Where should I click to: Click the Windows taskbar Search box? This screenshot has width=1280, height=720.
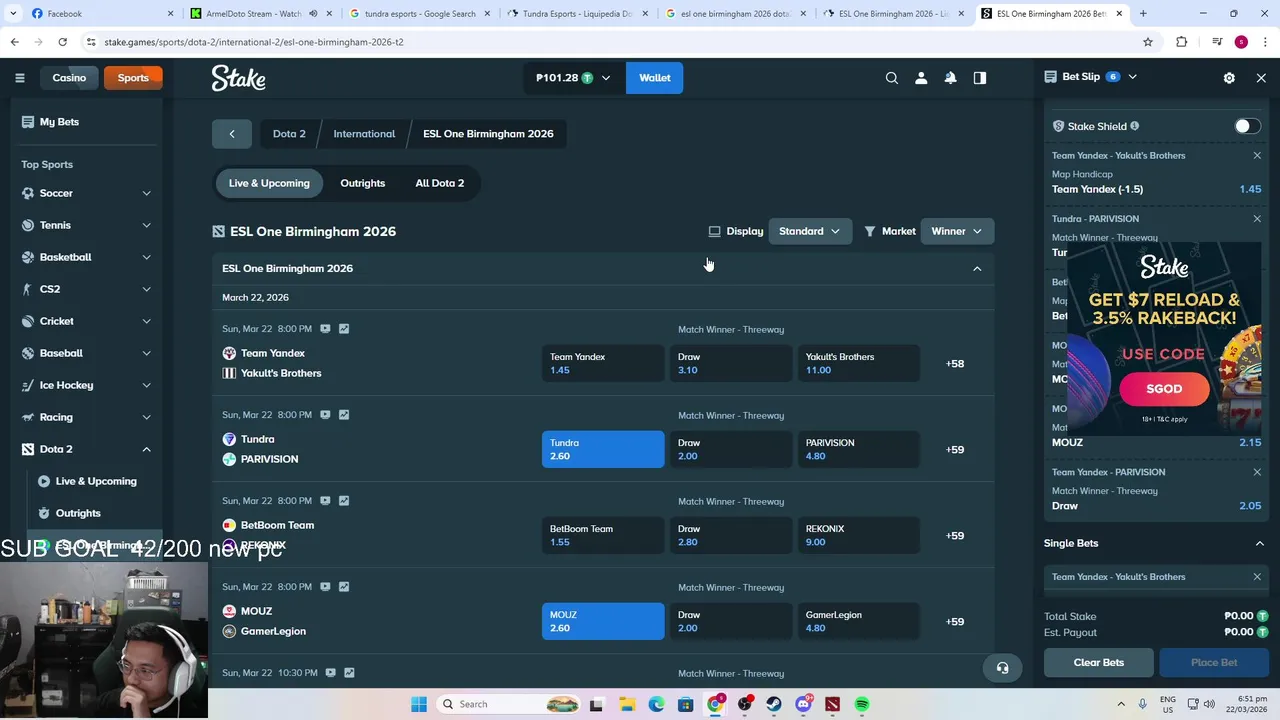[x=510, y=704]
